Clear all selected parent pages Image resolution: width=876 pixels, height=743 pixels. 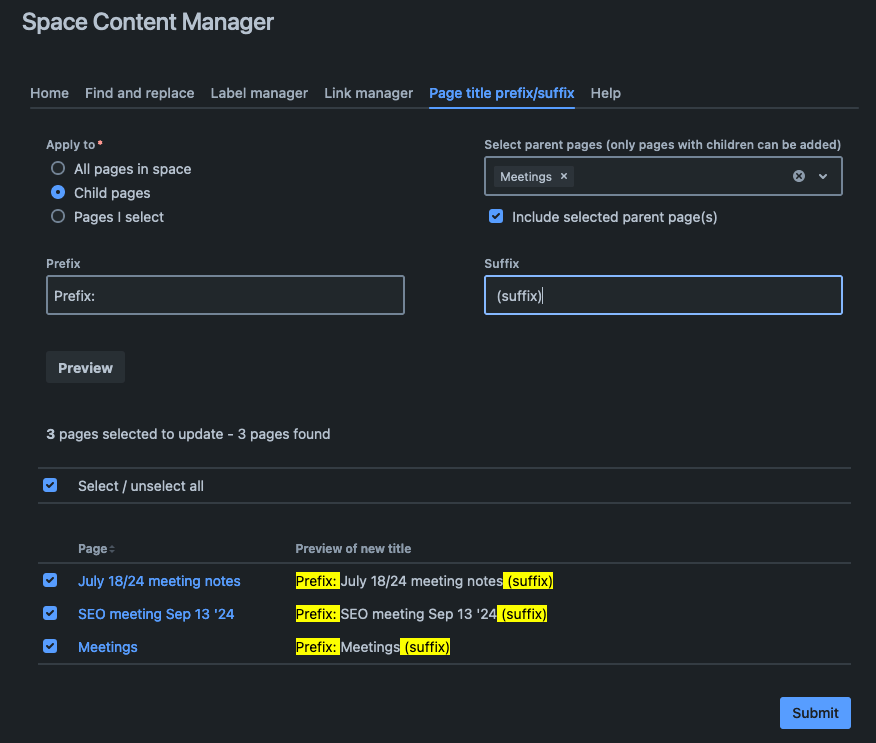799,177
